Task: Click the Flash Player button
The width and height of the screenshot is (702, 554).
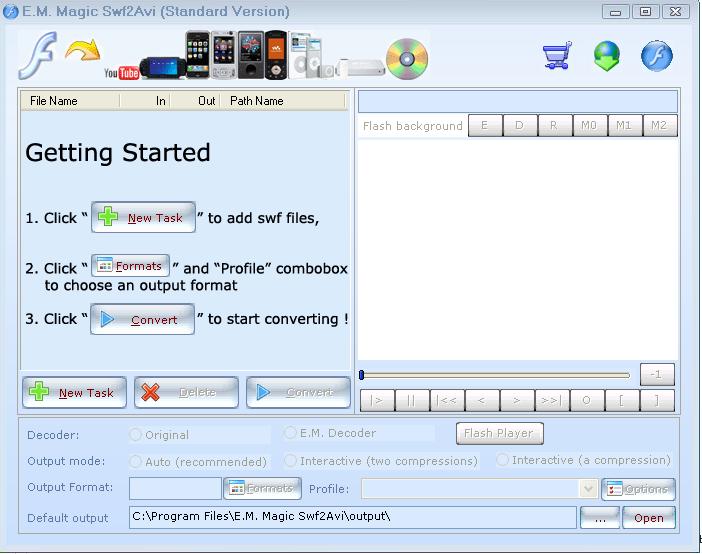Action: [500, 433]
